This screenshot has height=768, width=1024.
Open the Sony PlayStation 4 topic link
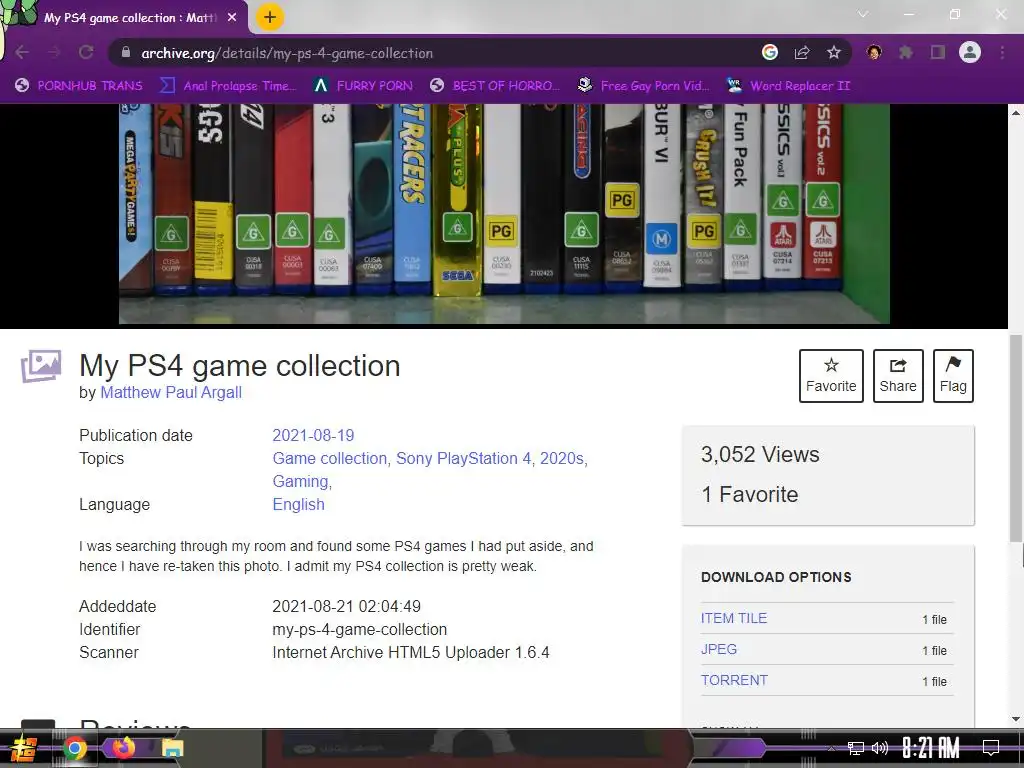coord(463,458)
